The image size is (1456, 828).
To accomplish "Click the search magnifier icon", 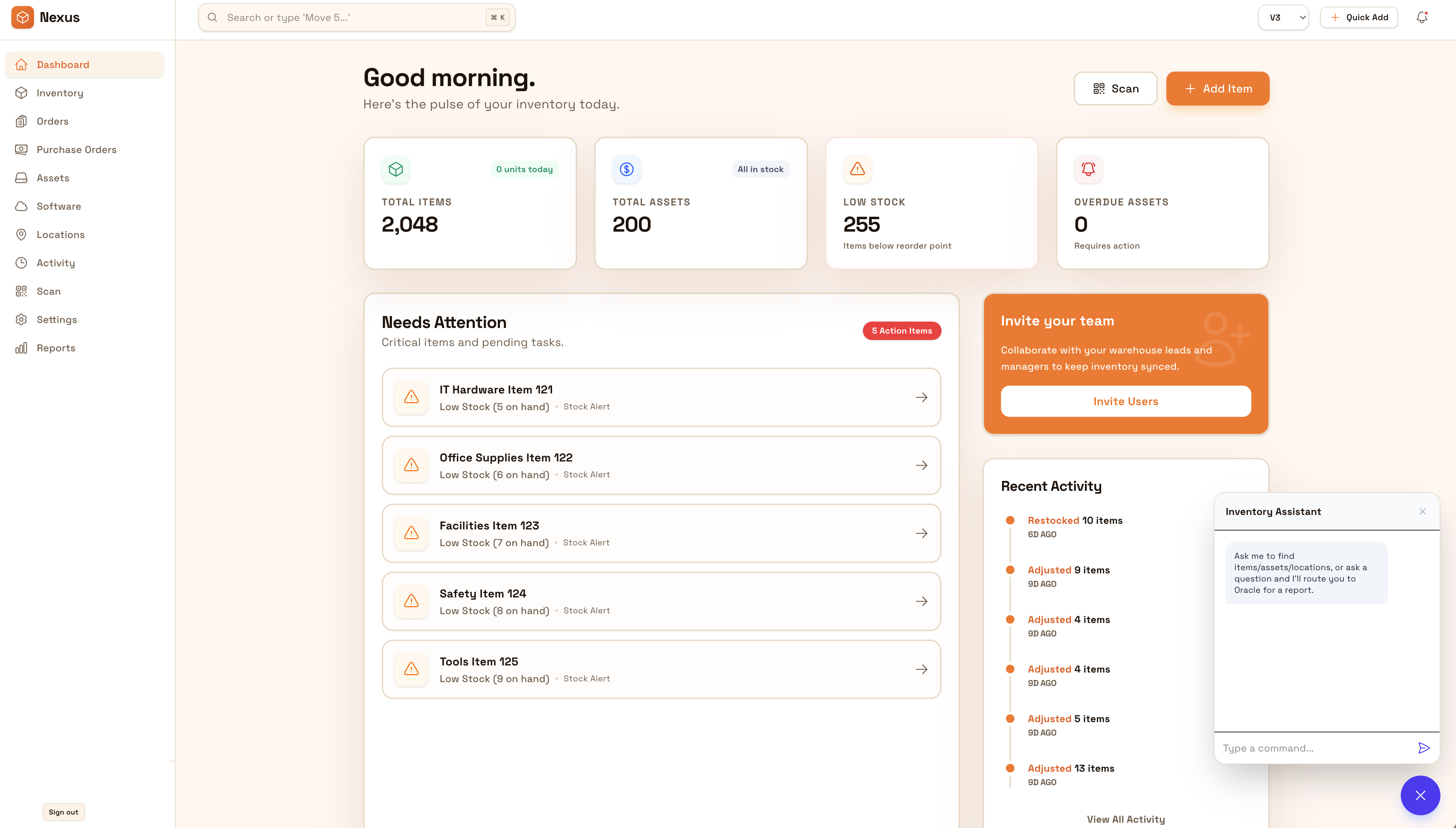I will 212,17.
